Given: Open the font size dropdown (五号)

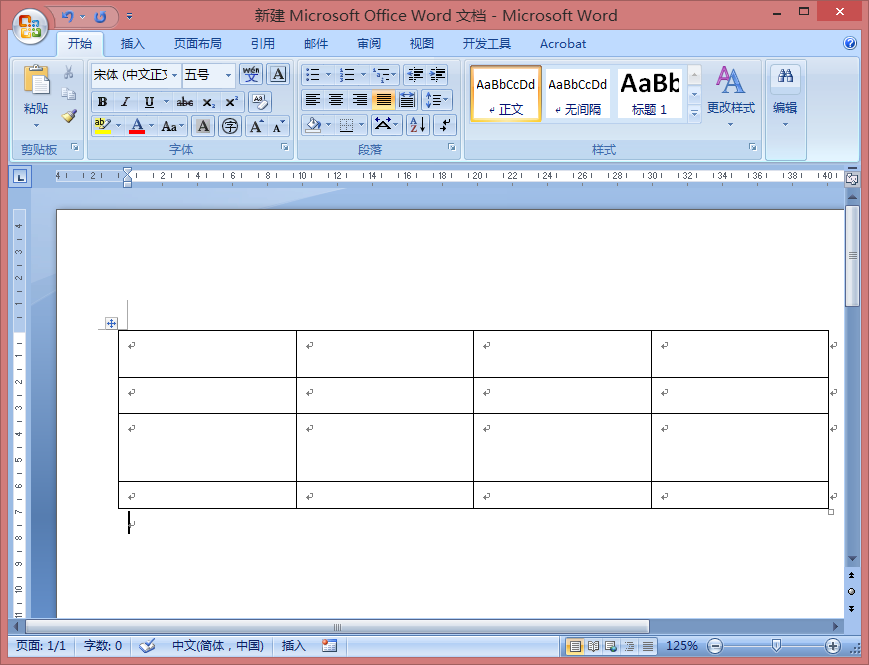Looking at the screenshot, I should [x=228, y=75].
